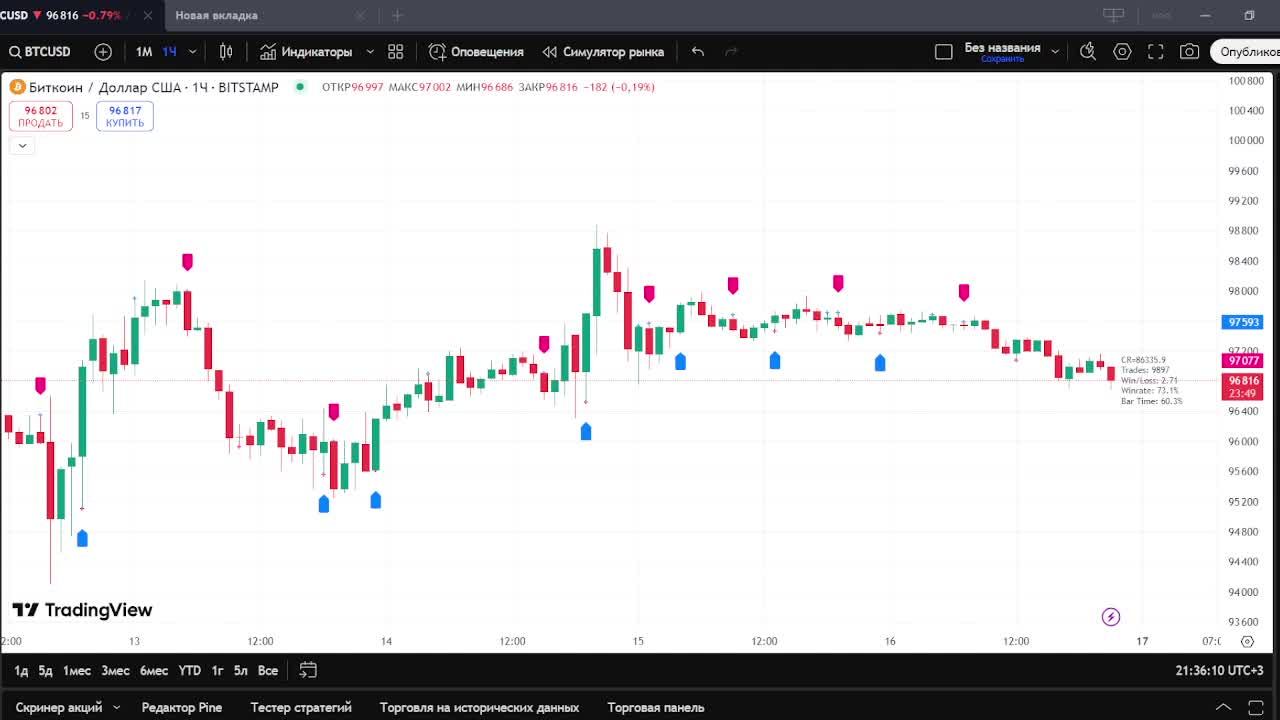Expand the Скринер акций dropdown arrow

click(116, 707)
